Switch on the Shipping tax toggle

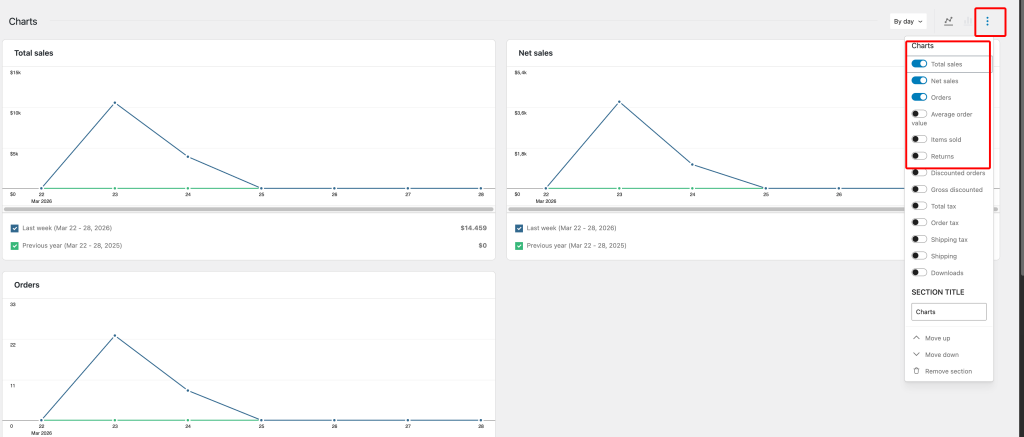pos(919,239)
